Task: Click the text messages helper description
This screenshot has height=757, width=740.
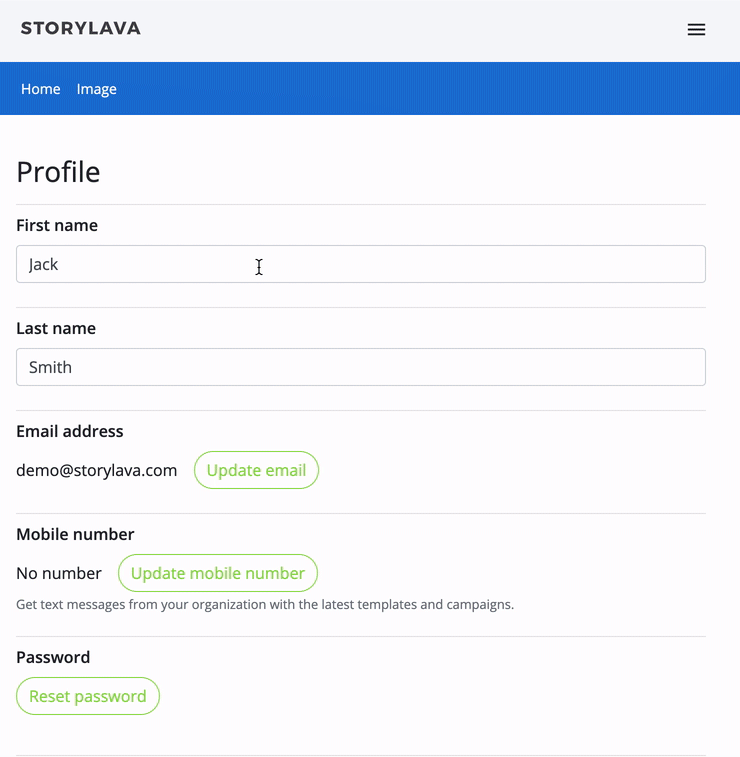Action: 265,604
